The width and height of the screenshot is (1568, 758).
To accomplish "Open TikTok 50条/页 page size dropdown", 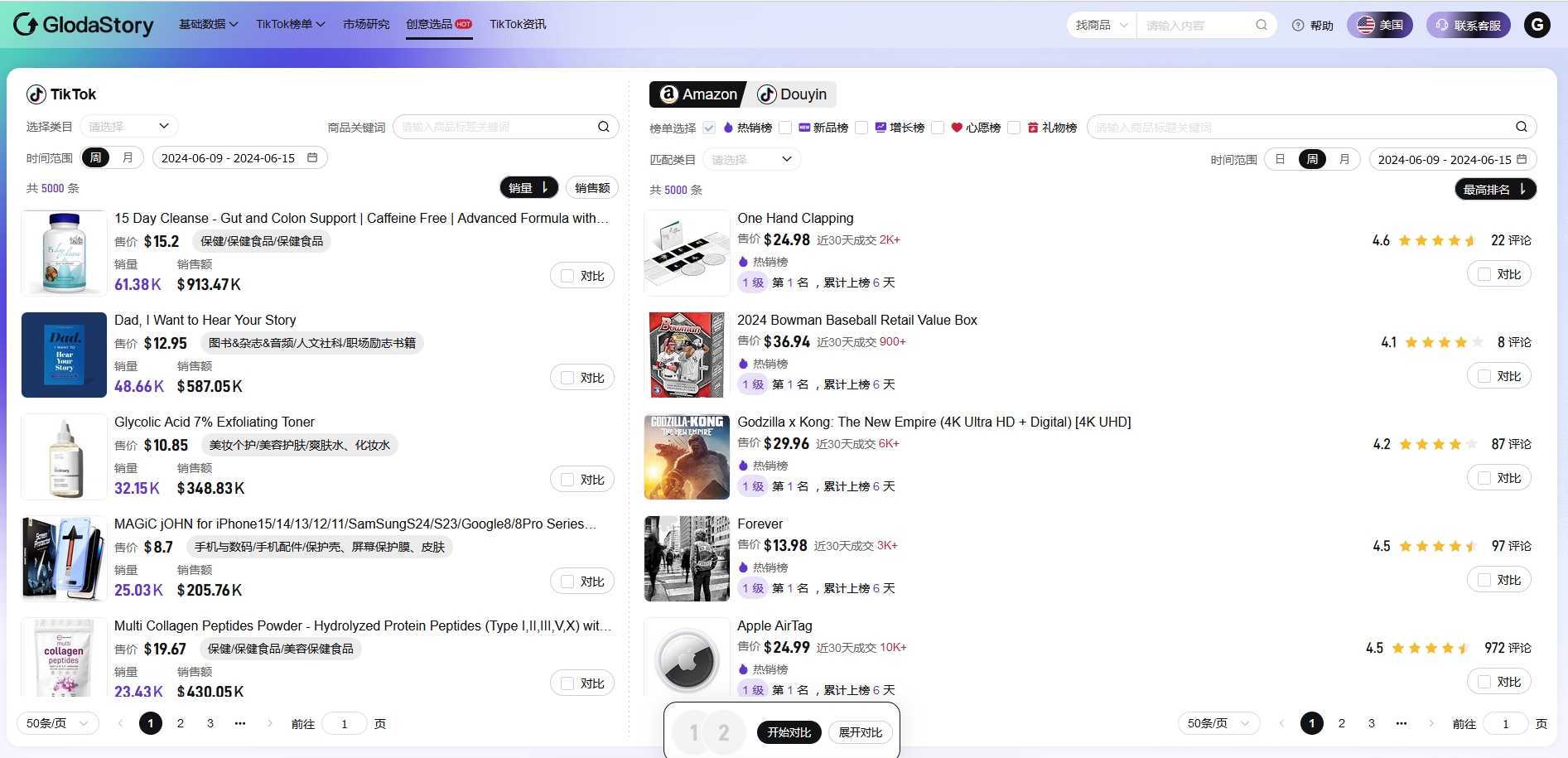I will click(x=58, y=723).
